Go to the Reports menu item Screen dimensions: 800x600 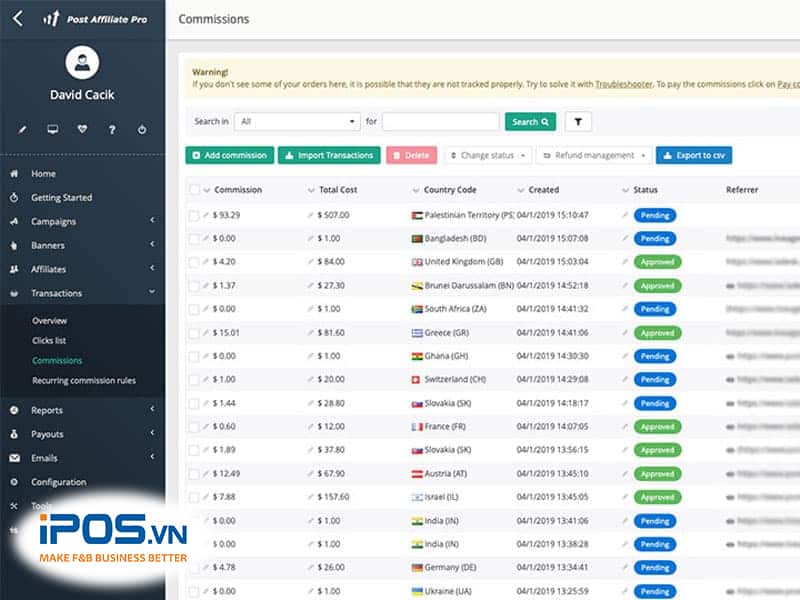[x=47, y=410]
